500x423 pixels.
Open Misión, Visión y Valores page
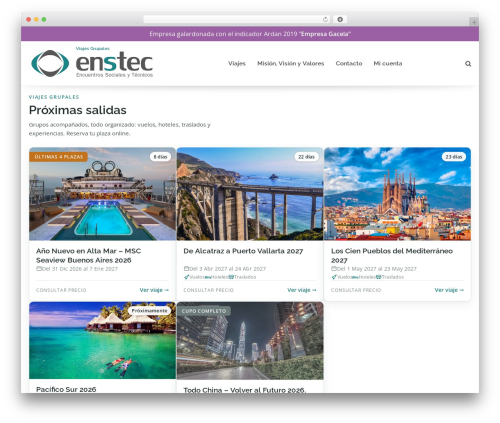[291, 63]
